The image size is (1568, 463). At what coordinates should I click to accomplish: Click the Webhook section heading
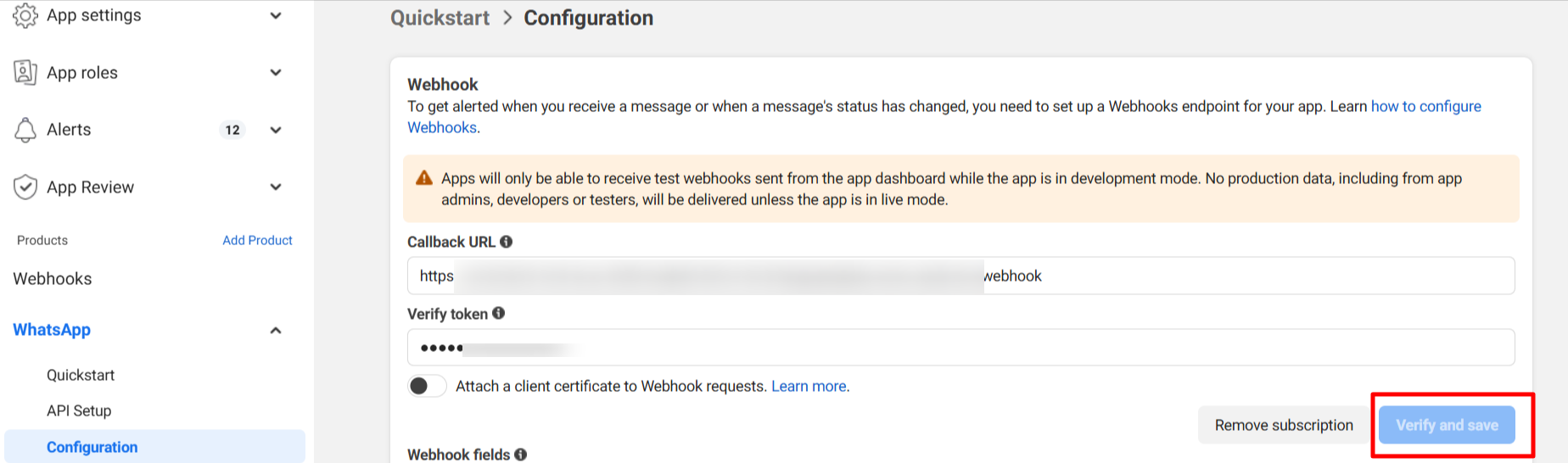click(x=443, y=84)
